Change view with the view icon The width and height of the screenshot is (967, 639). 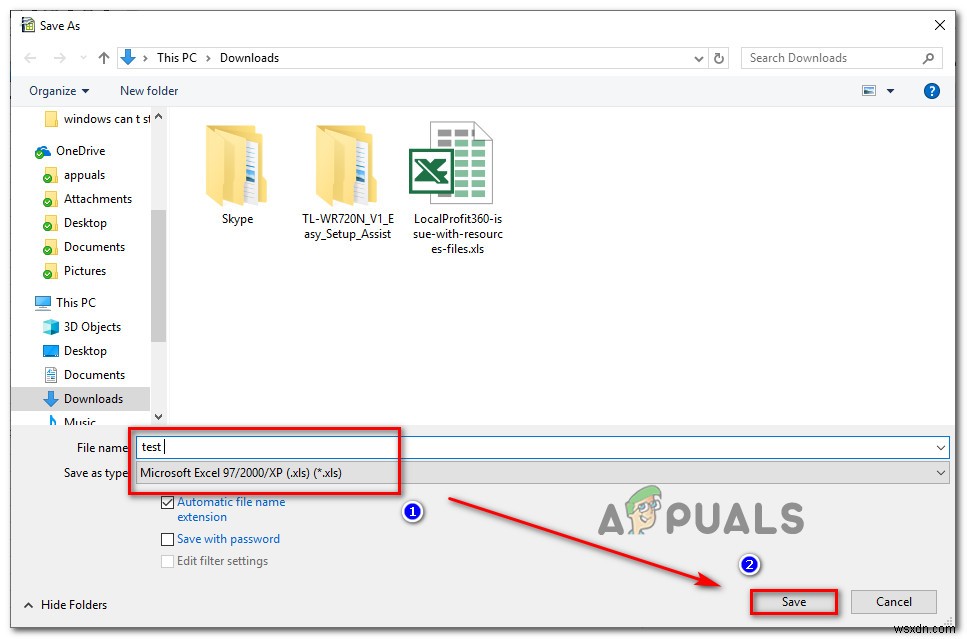coord(868,91)
